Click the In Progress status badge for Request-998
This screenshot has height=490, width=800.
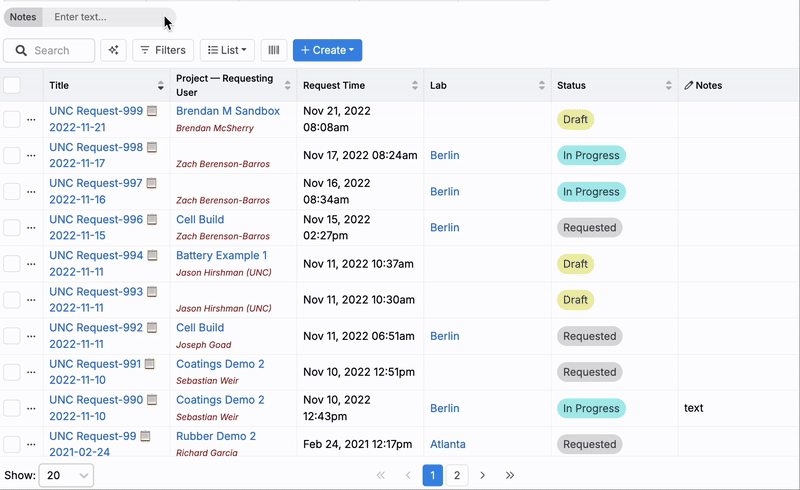click(591, 155)
